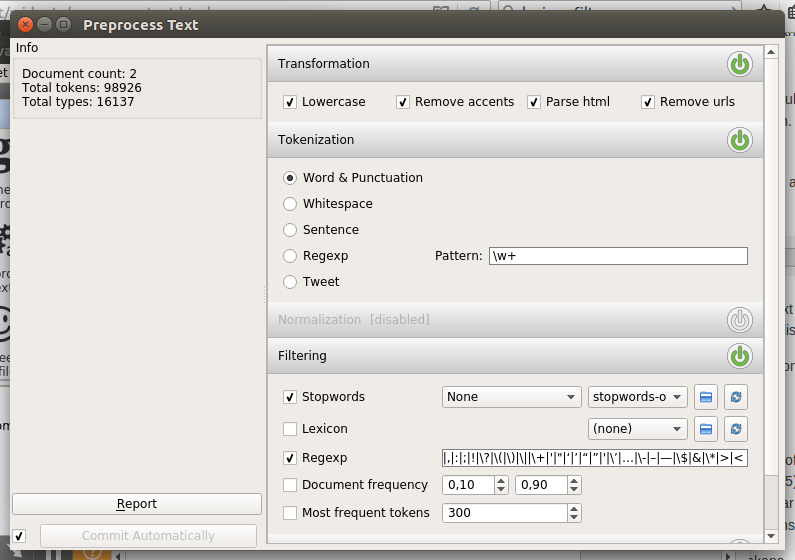Browse for a stopwords file
This screenshot has height=560, width=795.
706,397
